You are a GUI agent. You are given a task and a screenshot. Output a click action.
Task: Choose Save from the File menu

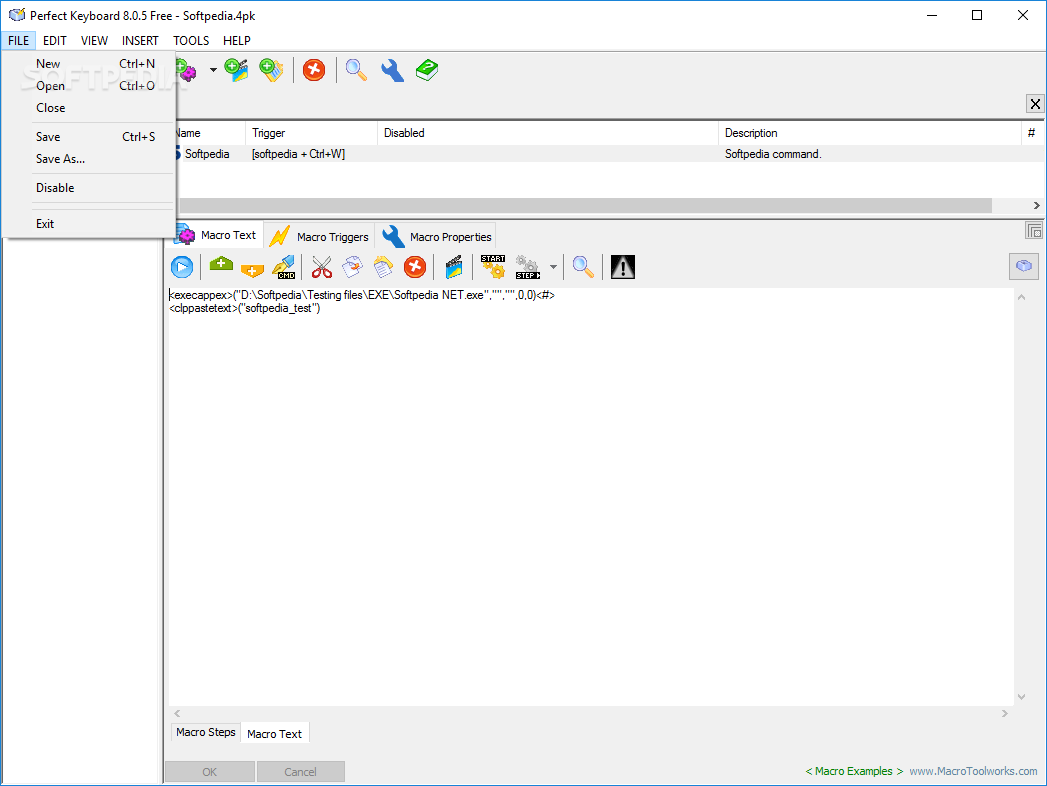(x=89, y=136)
